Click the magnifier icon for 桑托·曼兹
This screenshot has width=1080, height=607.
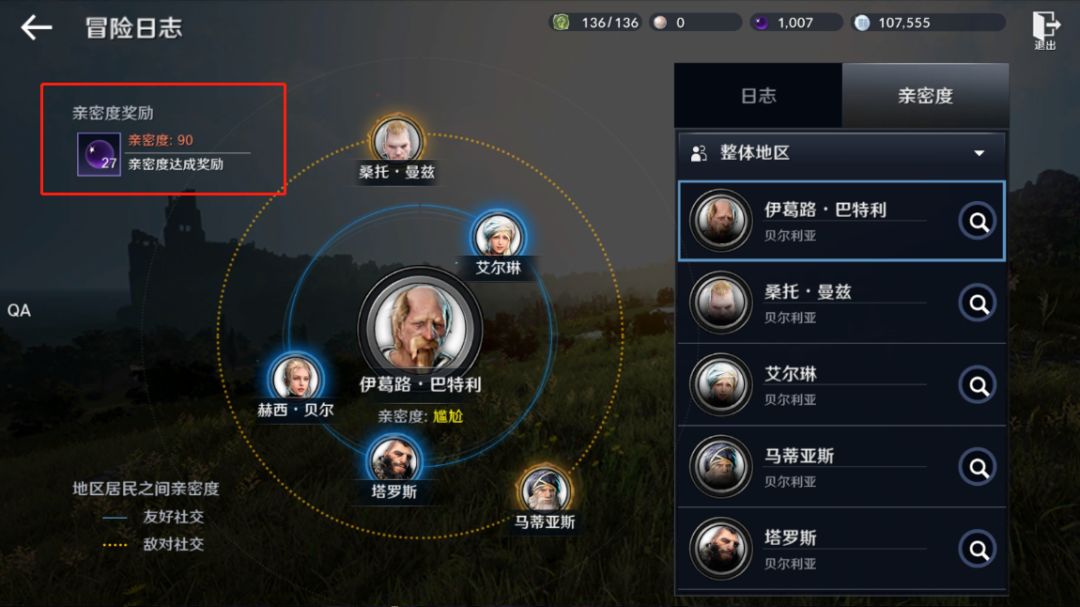[977, 303]
